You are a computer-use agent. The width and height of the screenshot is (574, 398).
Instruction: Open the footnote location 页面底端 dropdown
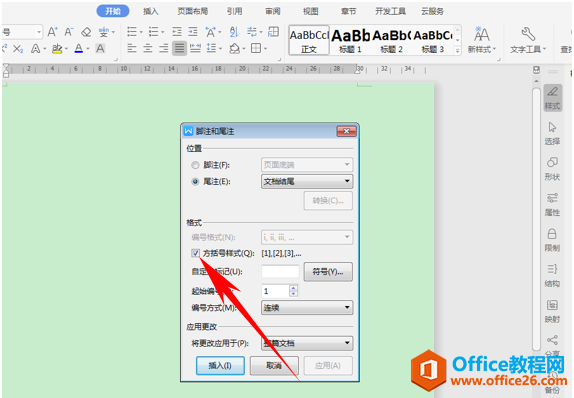[307, 165]
